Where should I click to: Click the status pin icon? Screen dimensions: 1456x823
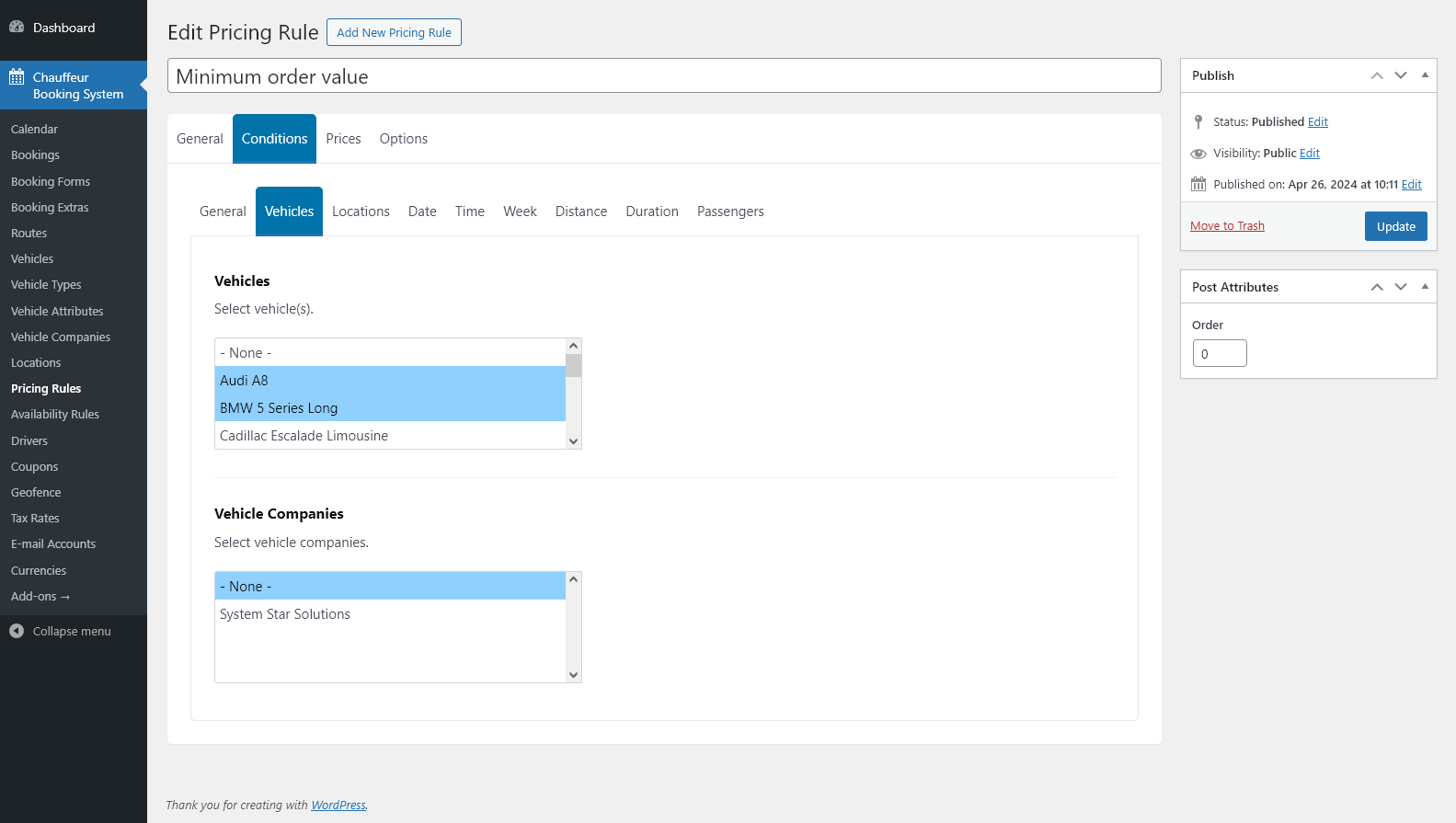pos(1198,122)
